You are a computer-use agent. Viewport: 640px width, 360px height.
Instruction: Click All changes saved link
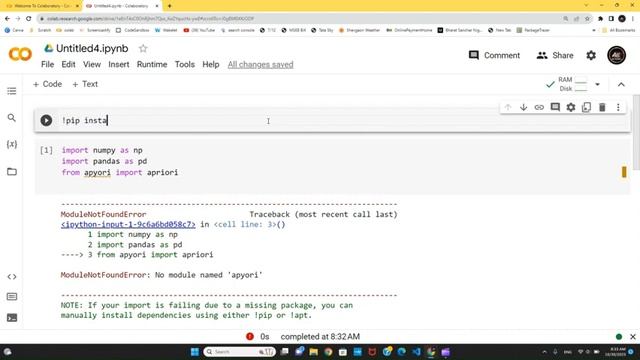[260, 64]
